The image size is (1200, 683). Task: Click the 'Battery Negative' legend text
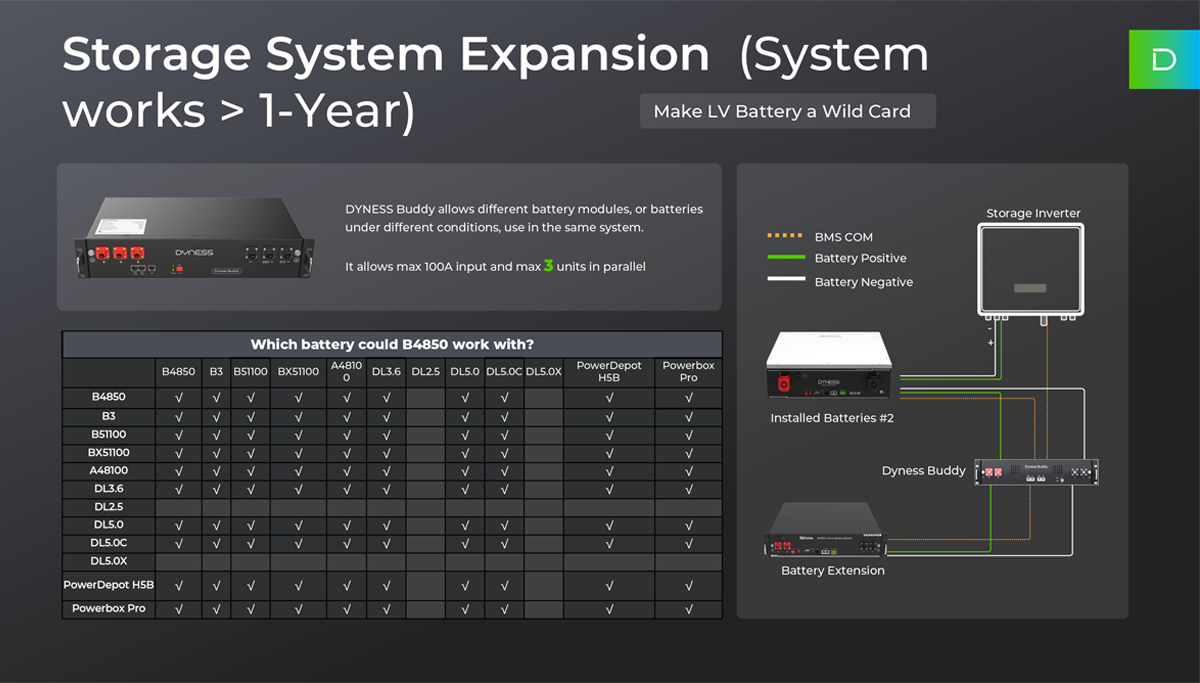(864, 282)
